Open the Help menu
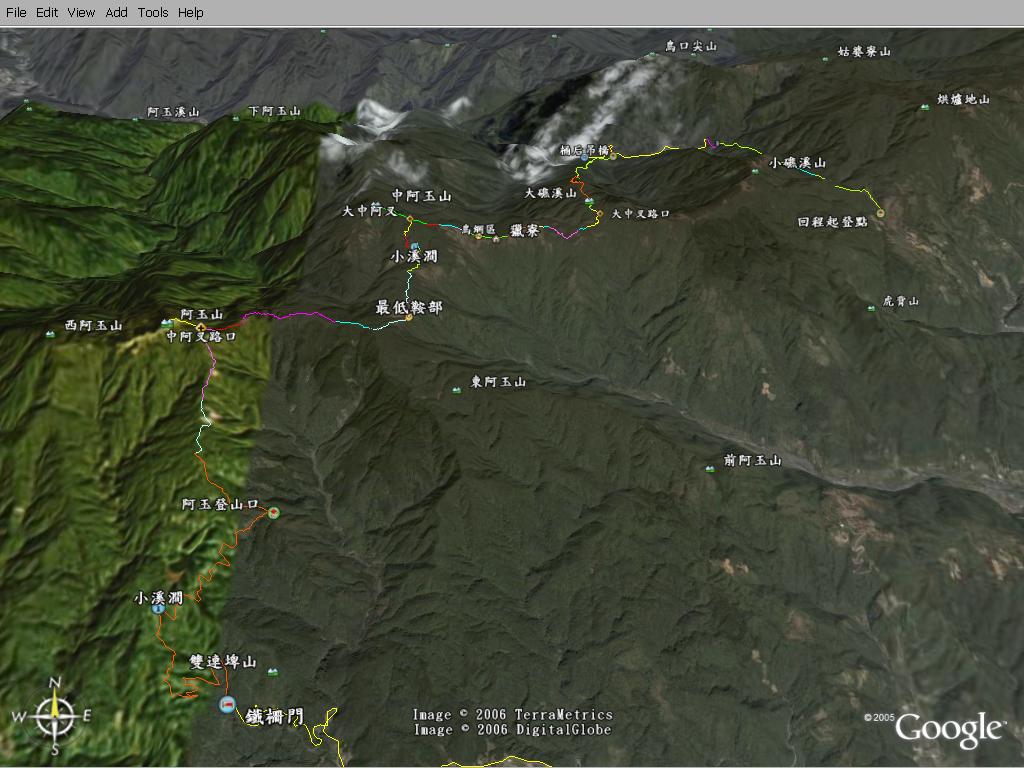This screenshot has height=768, width=1024. [x=190, y=12]
